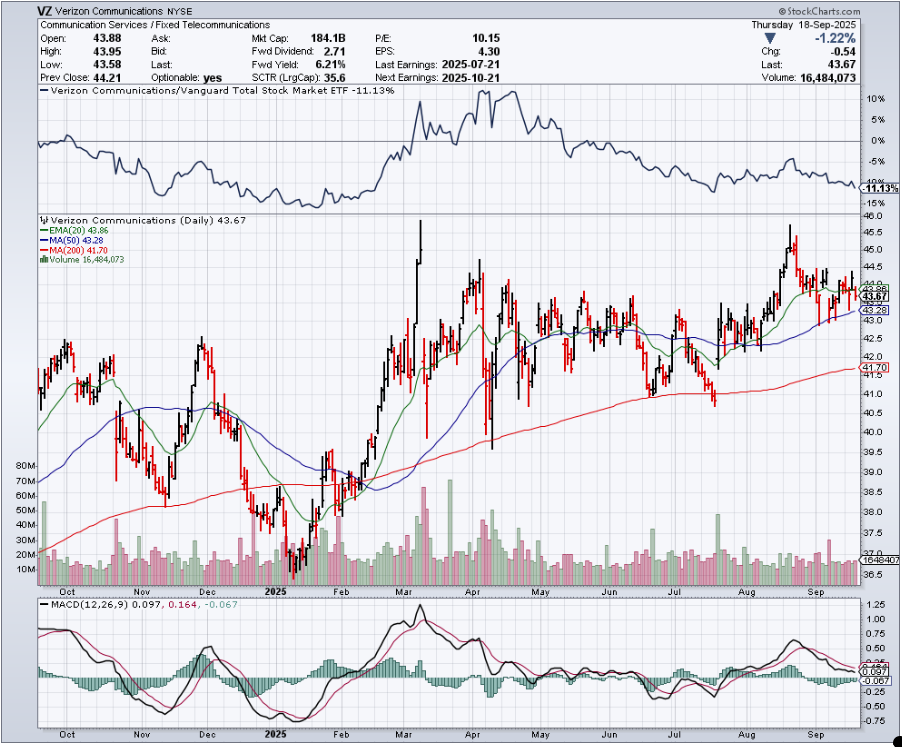Click the 46.0 price axis label
Screen dimensions: 902x747
pyautogui.click(x=873, y=216)
